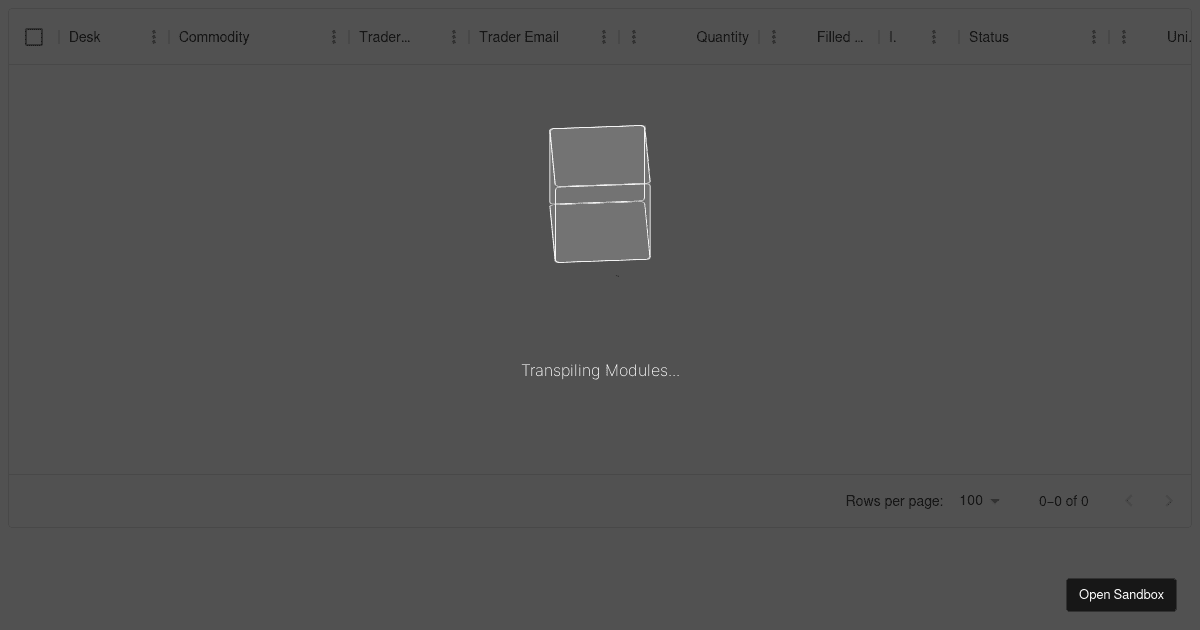
Task: Open the Trader Email column menu
Action: pyautogui.click(x=603, y=37)
